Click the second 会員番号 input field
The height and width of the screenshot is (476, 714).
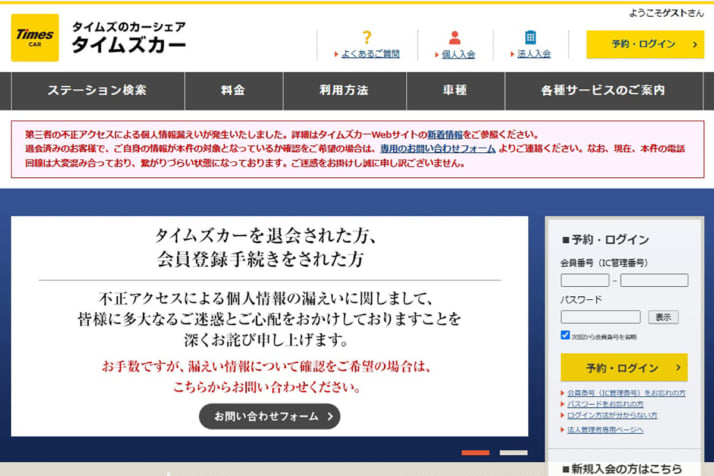pos(654,280)
